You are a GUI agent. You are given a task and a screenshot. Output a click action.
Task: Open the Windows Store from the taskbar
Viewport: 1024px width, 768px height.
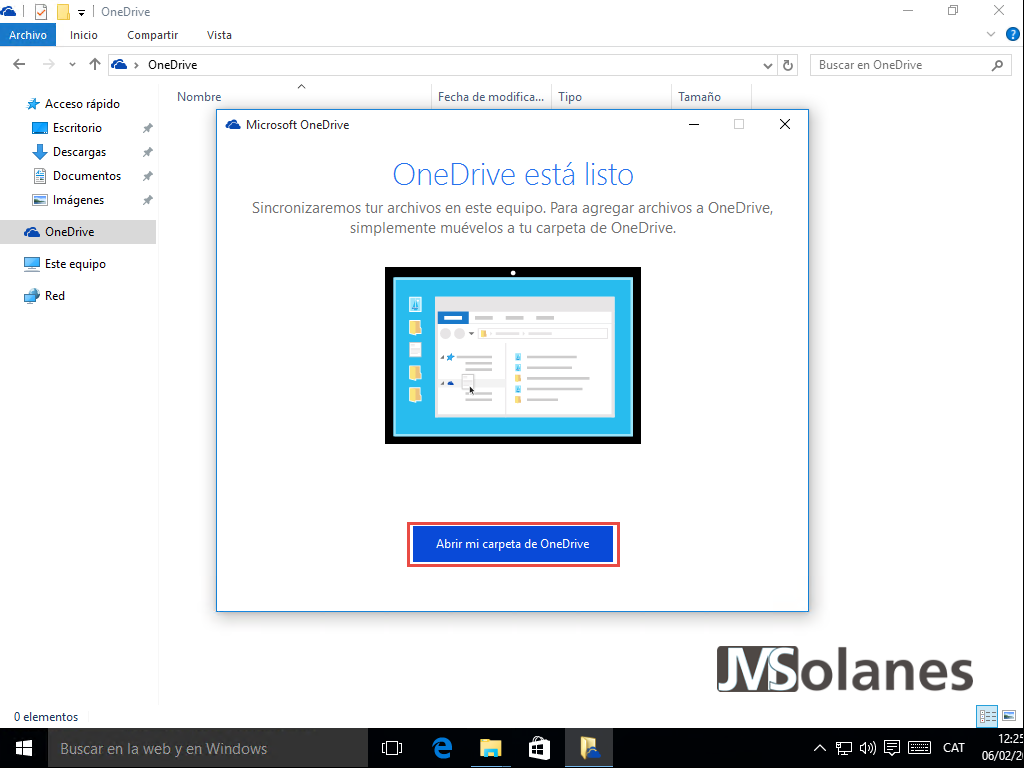tap(539, 748)
